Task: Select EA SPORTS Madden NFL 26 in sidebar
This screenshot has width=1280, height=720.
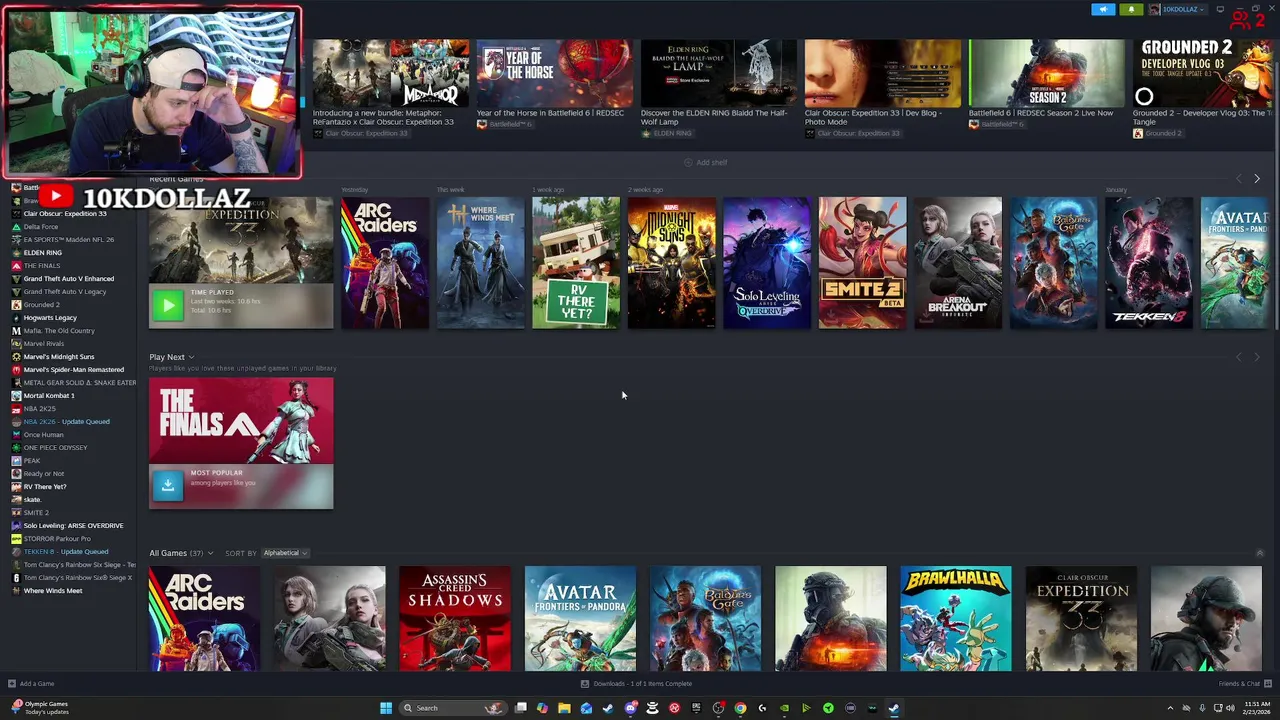Action: tap(69, 240)
